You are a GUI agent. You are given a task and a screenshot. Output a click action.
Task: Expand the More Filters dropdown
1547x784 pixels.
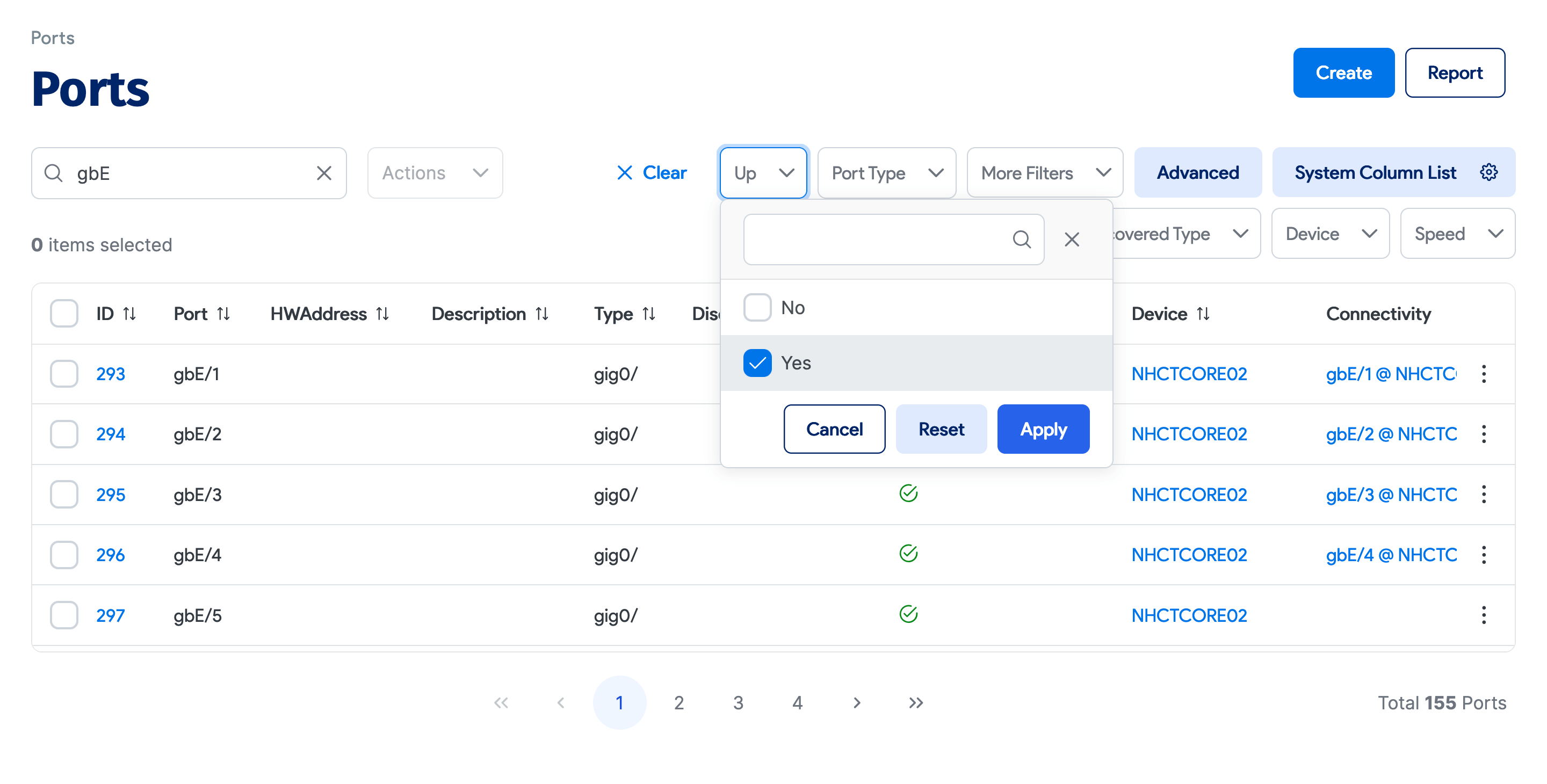1044,173
